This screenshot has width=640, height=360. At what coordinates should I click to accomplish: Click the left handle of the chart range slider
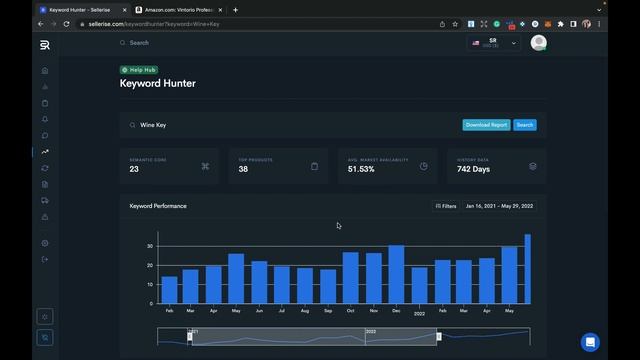pos(190,336)
